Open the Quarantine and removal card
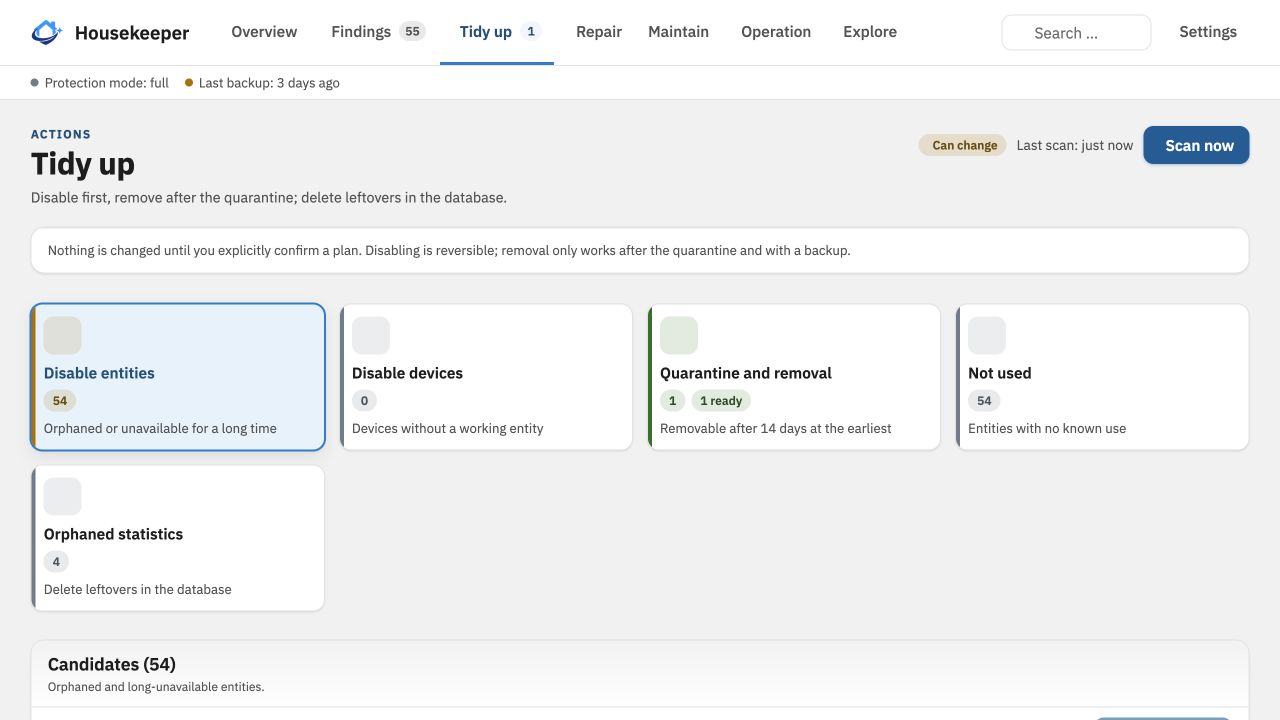Image resolution: width=1280 pixels, height=720 pixels. click(794, 377)
